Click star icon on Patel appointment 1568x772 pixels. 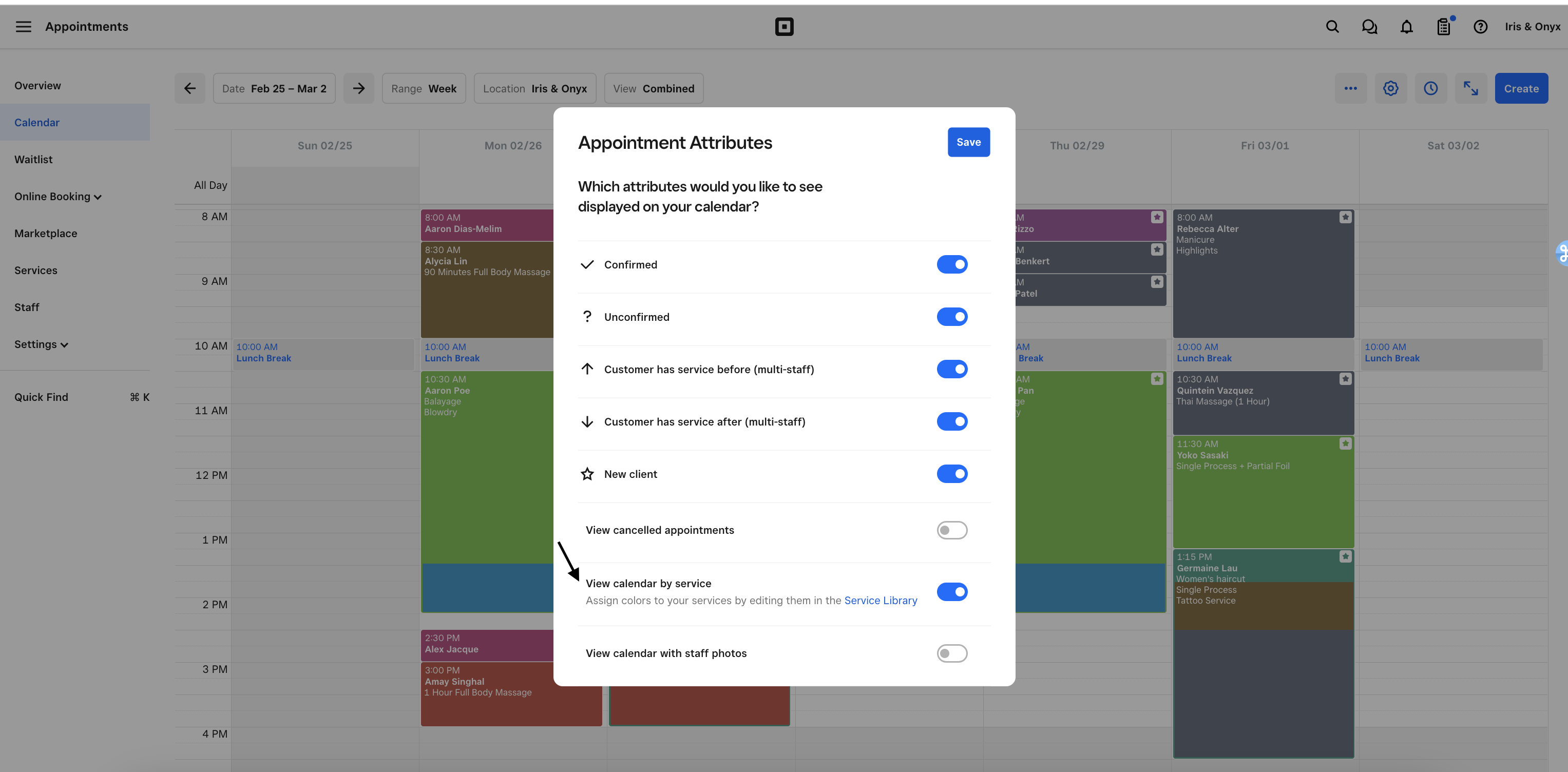(x=1157, y=282)
